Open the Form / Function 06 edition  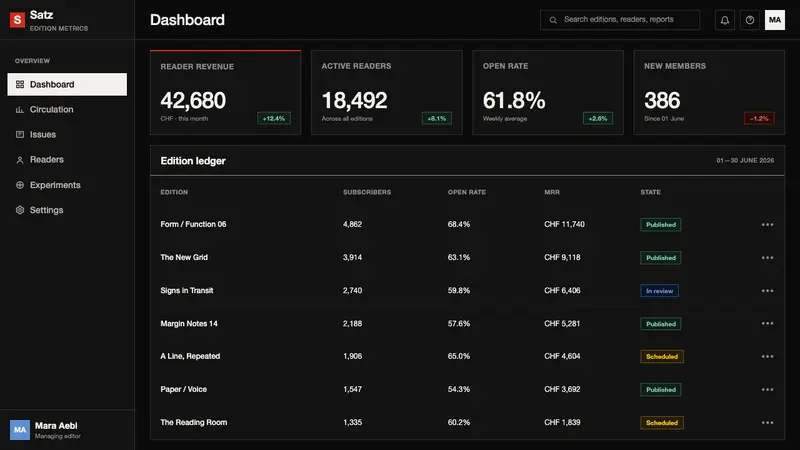[193, 224]
